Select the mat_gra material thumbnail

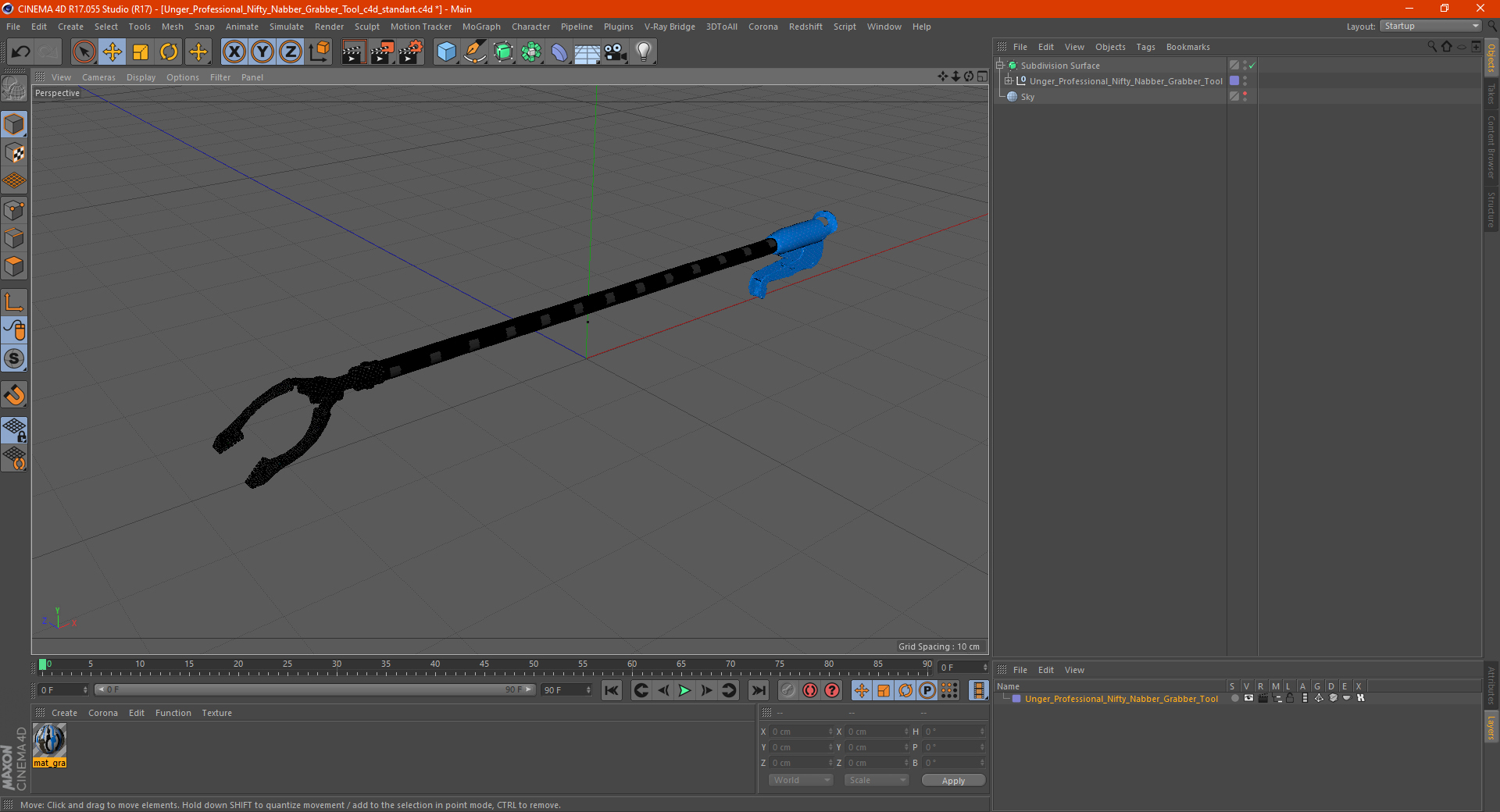pyautogui.click(x=49, y=740)
